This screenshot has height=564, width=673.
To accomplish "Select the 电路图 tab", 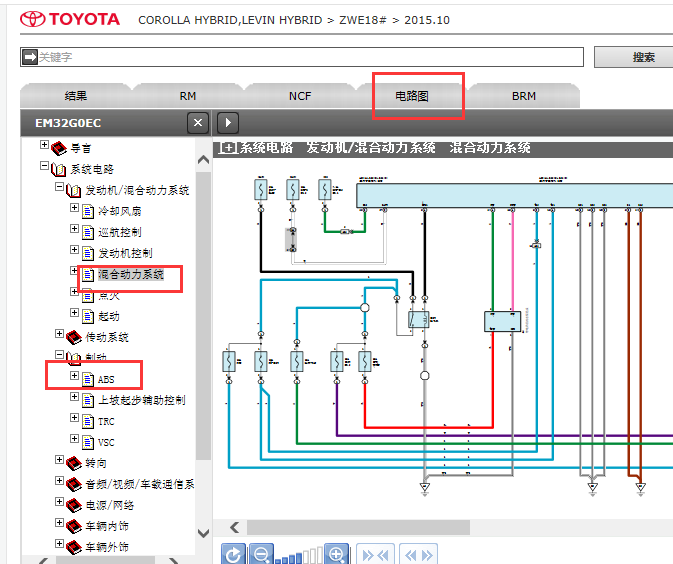I will pyautogui.click(x=412, y=96).
